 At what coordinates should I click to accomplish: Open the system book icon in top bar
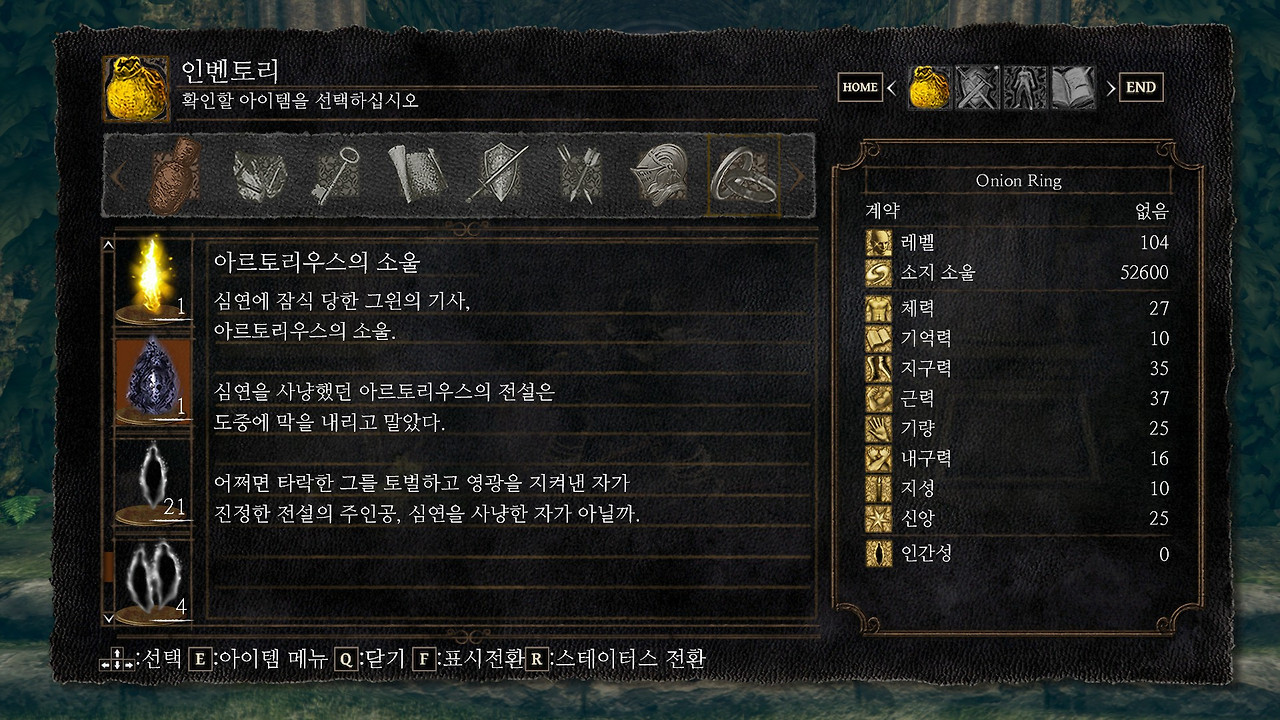pyautogui.click(x=1073, y=88)
